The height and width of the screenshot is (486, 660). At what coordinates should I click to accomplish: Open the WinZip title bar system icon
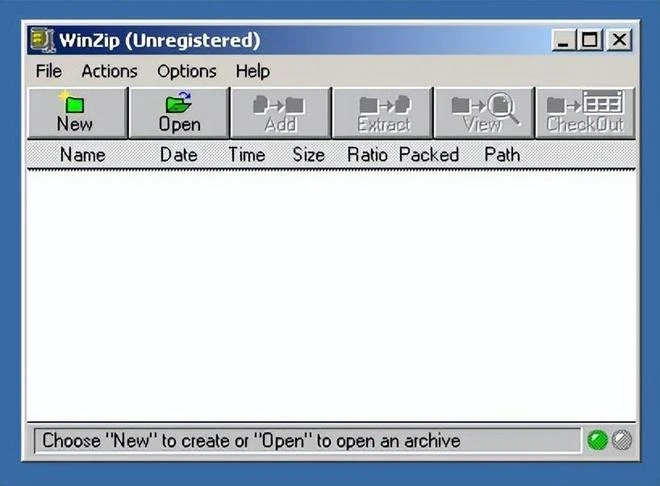(41, 40)
